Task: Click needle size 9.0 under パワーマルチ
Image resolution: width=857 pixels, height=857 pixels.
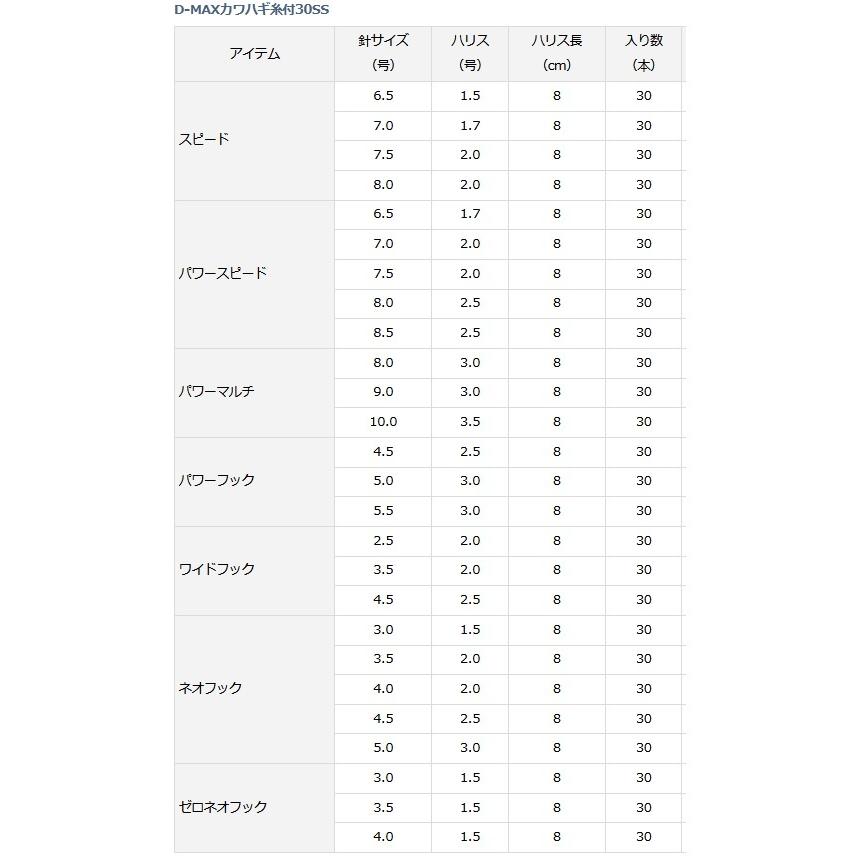Action: 383,392
